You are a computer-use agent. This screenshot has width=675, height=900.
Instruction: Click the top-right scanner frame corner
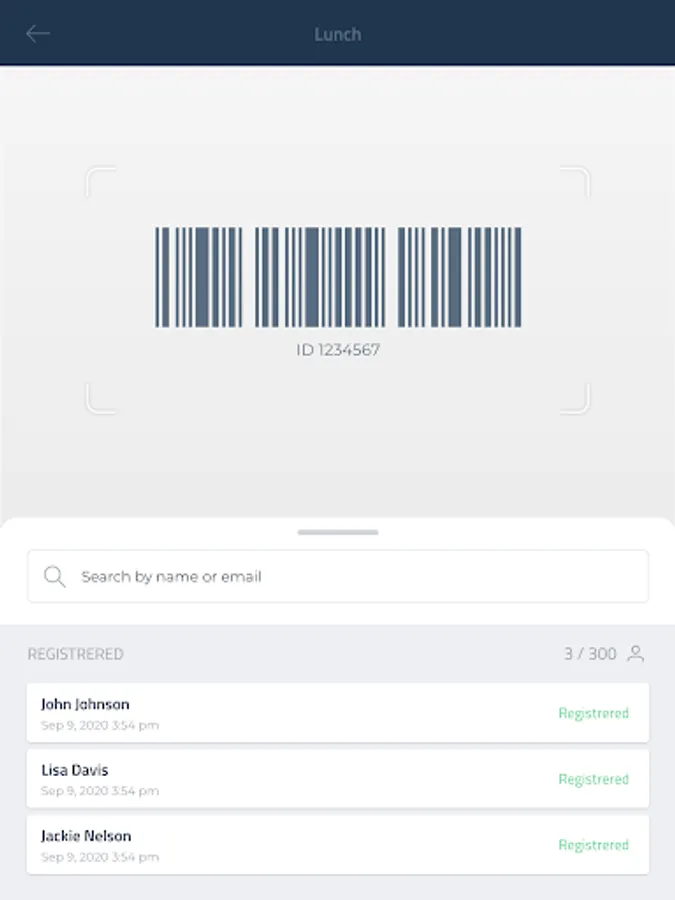(577, 180)
